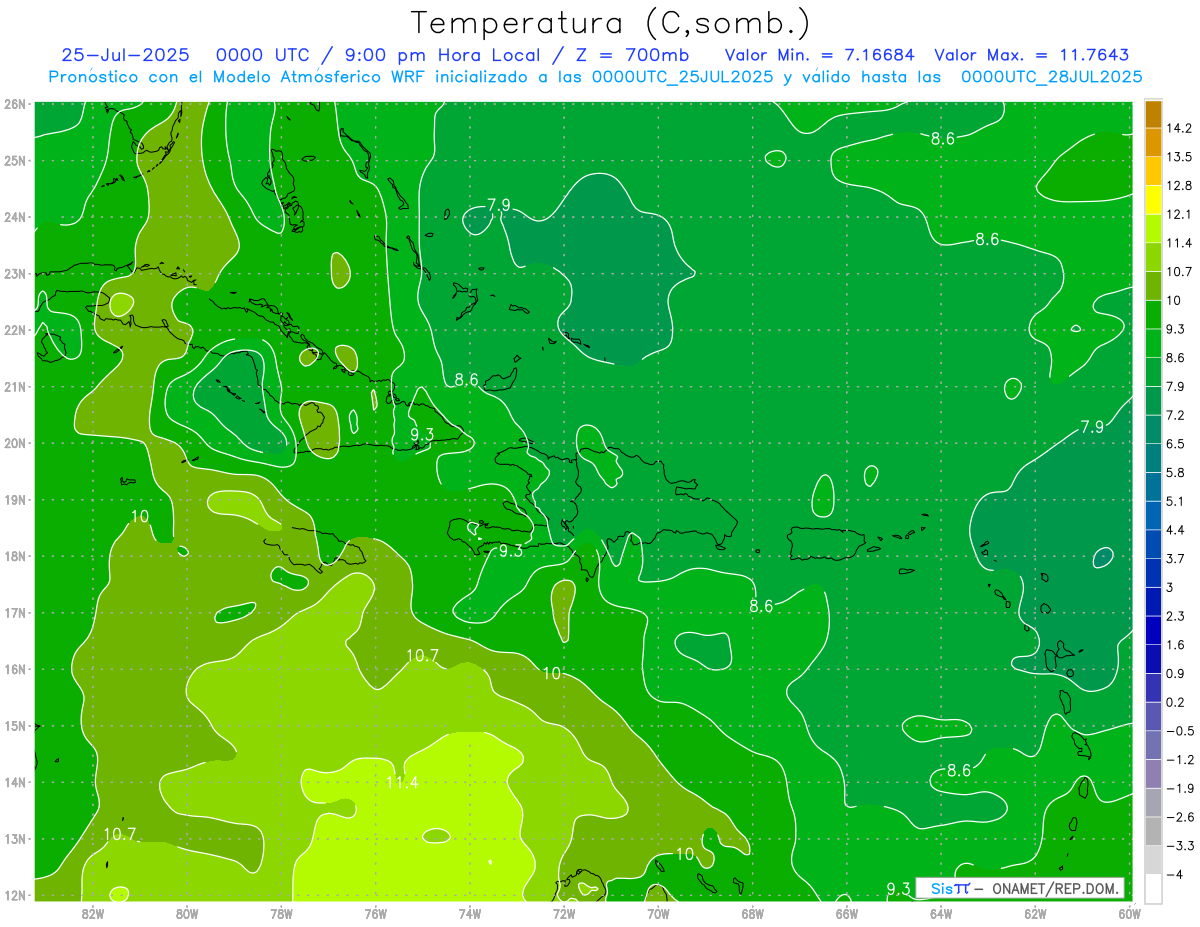The width and height of the screenshot is (1200, 927).
Task: Pick blue legend swatch between 2.3 and 3
Action: [x=1153, y=601]
